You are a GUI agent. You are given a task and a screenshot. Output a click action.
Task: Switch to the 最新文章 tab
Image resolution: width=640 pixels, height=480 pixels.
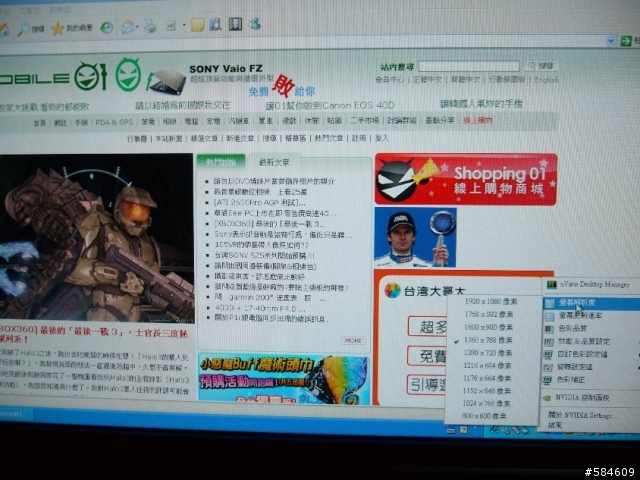274,162
